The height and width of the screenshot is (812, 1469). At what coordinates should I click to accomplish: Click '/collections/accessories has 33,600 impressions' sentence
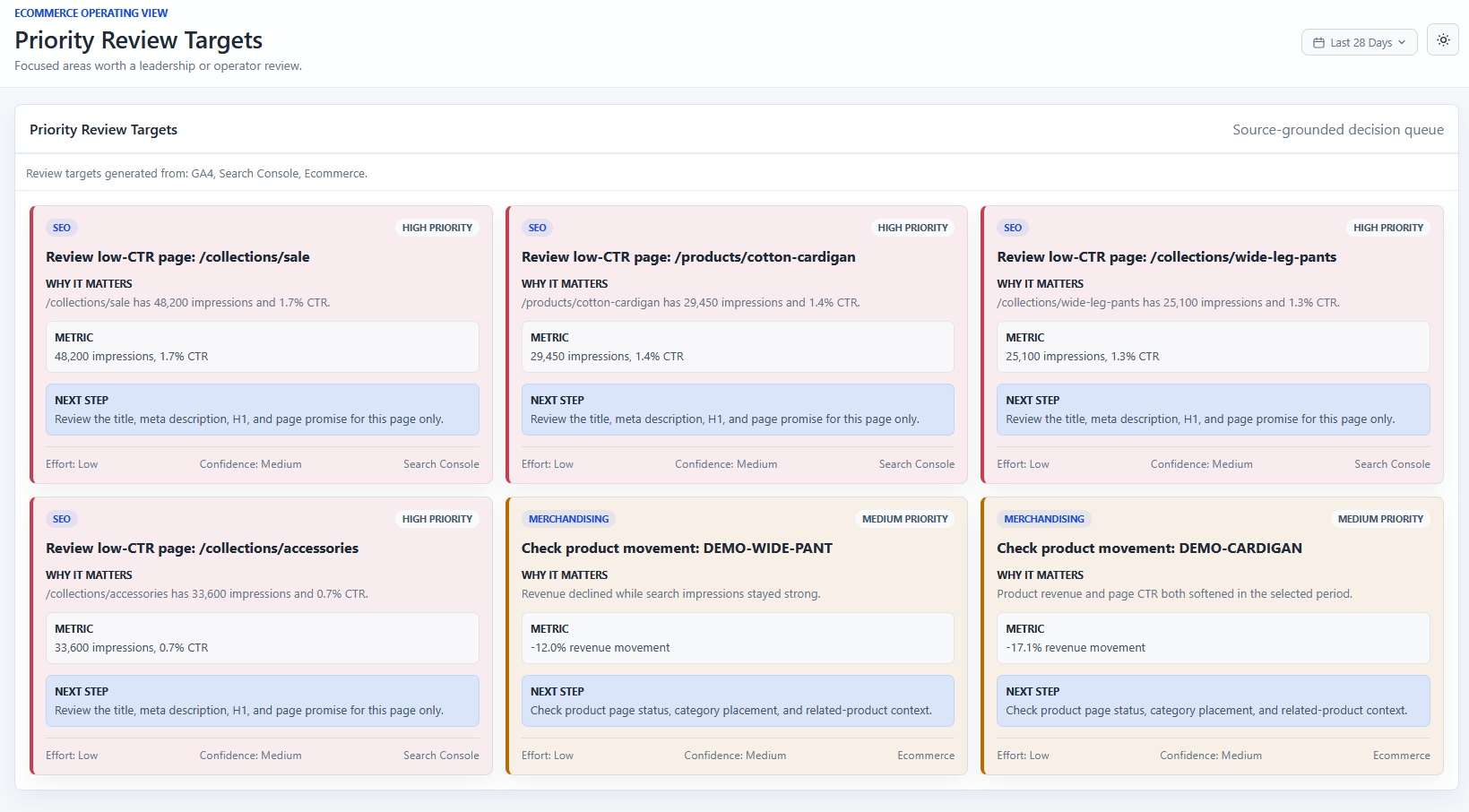pos(207,594)
